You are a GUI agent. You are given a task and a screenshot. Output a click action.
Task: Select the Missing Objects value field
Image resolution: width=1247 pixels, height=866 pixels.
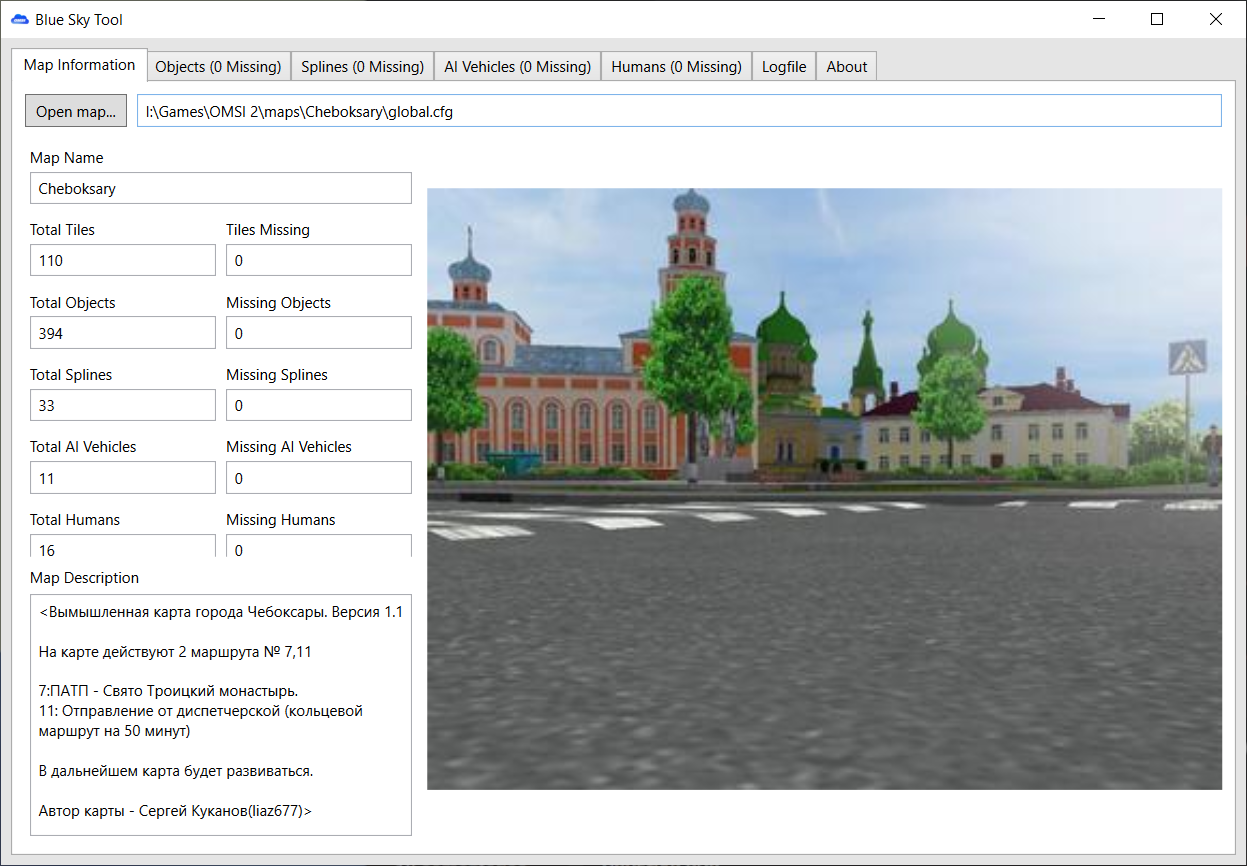319,333
